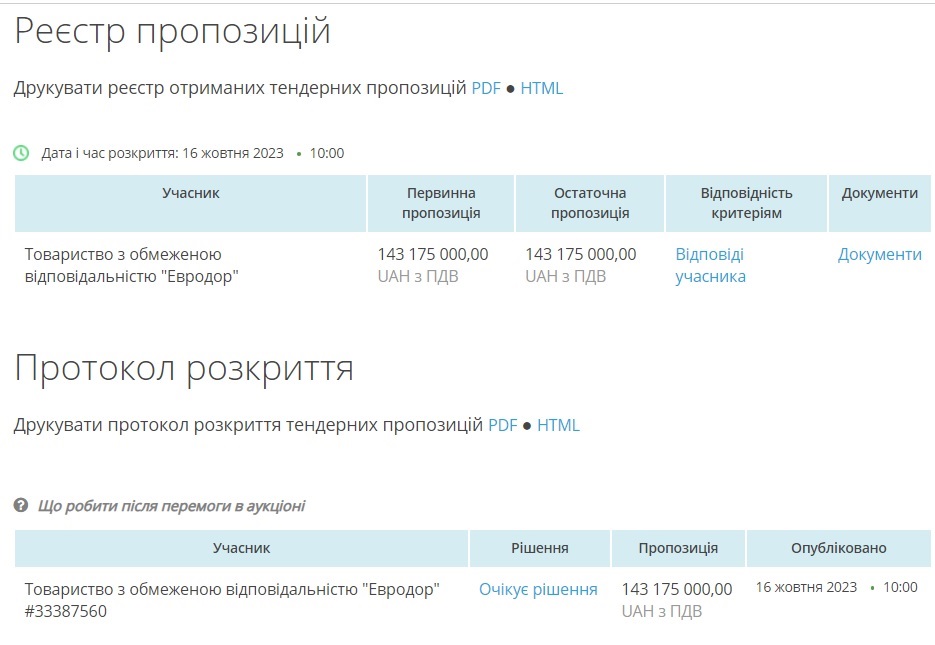The width and height of the screenshot is (935, 645).
Task: Select published date 16 жовтня 2023 10:00
Action: [837, 587]
